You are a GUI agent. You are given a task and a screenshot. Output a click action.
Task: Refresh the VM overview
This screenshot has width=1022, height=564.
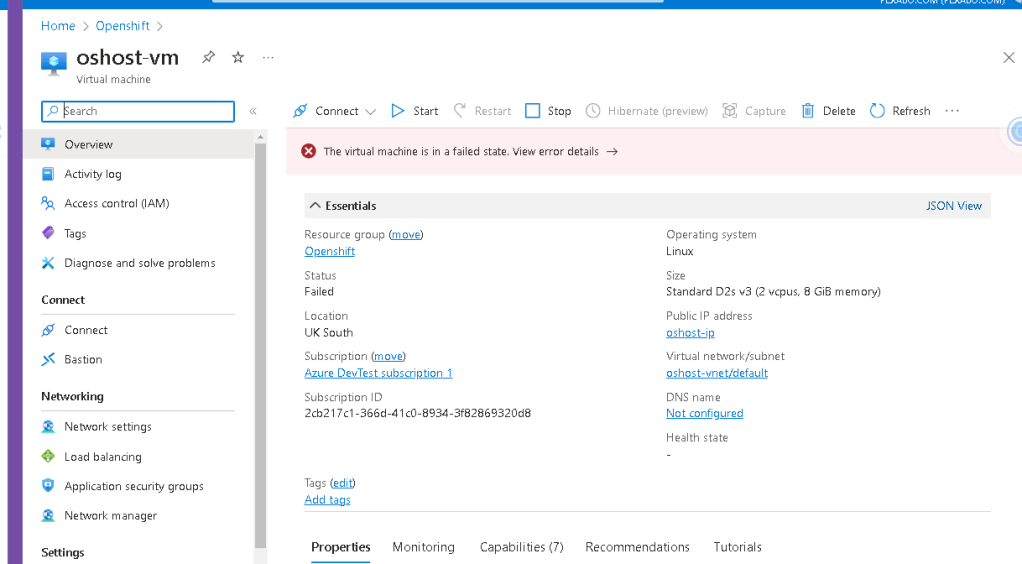[x=900, y=111]
